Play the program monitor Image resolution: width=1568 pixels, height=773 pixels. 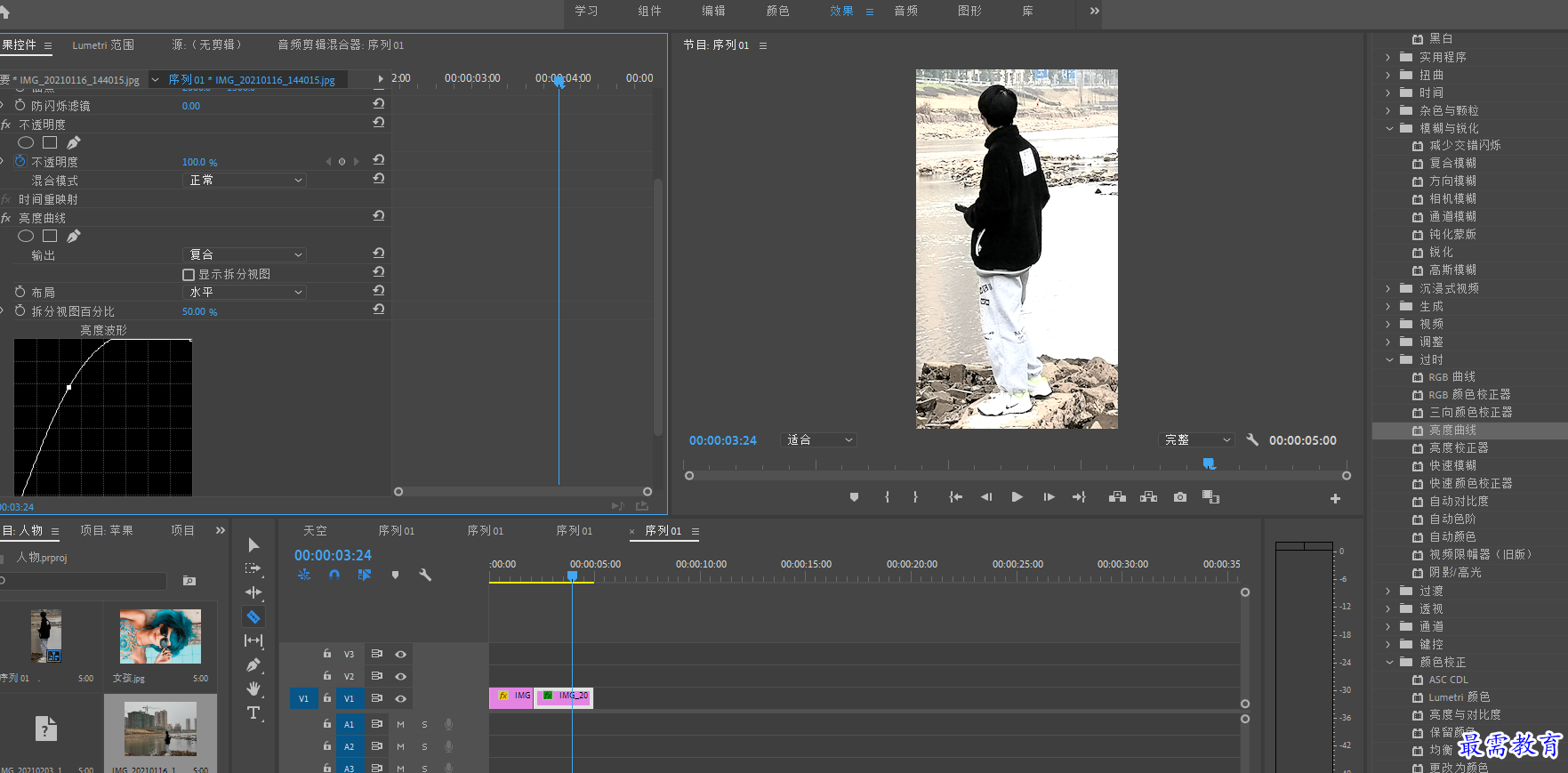pyautogui.click(x=1017, y=497)
